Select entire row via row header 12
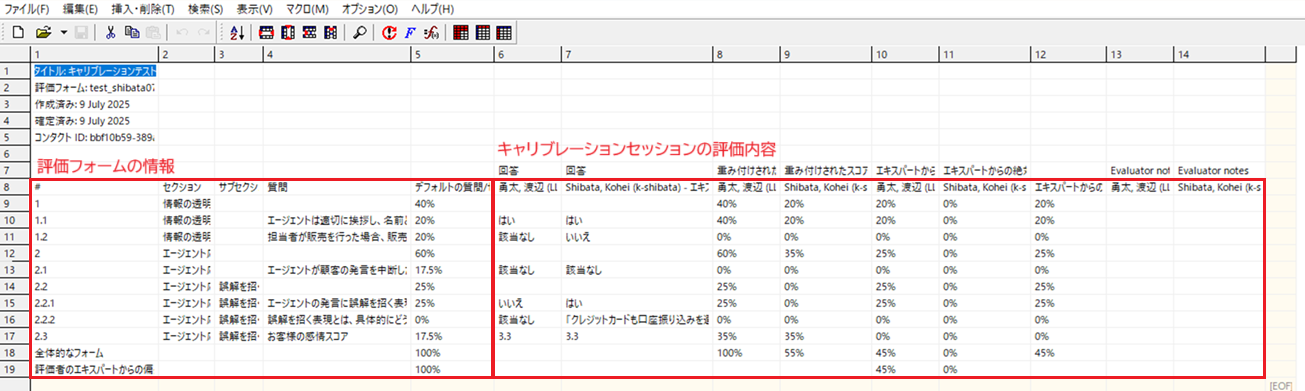 coord(16,253)
